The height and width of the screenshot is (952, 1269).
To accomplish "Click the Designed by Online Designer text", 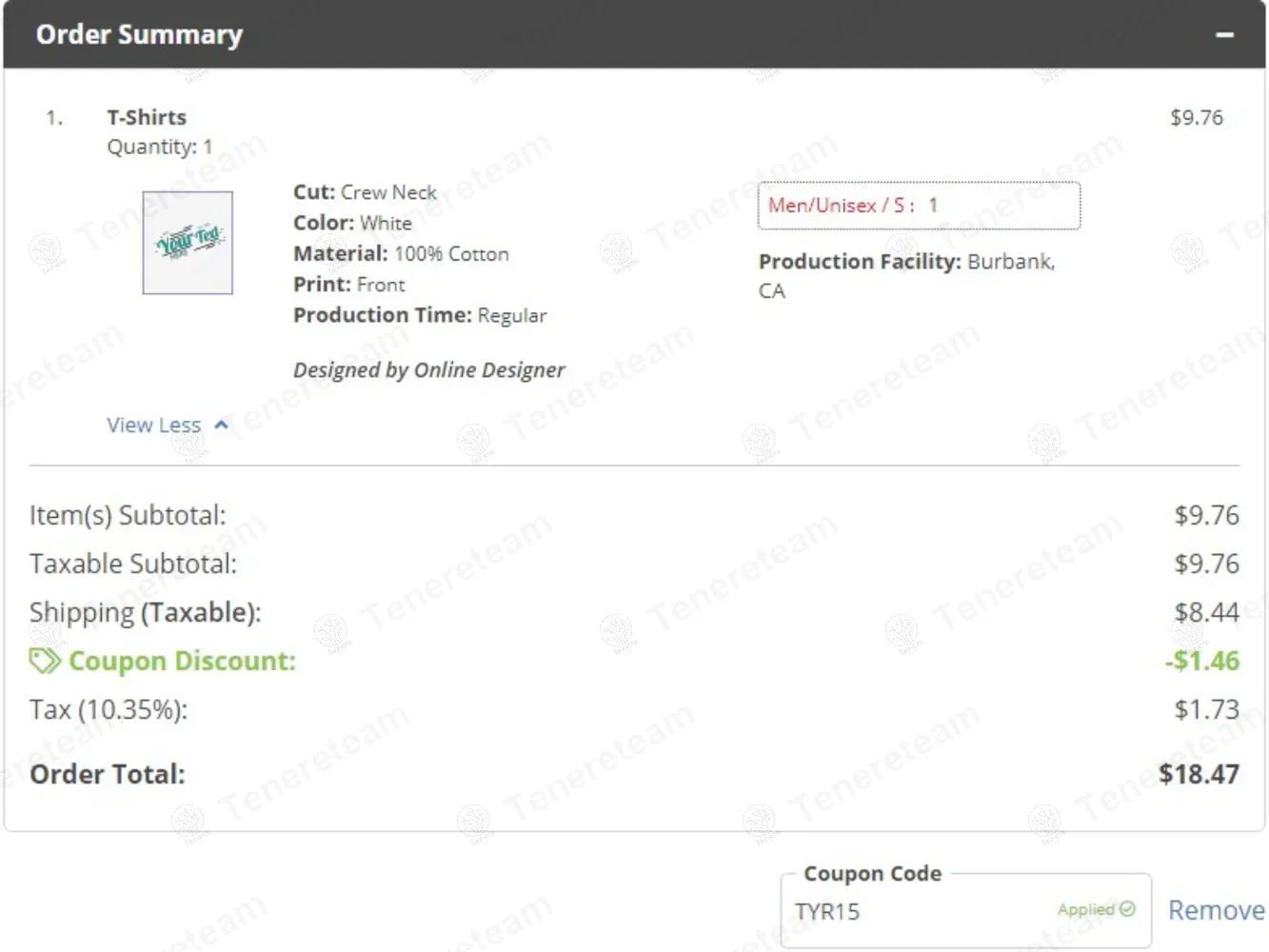I will click(x=428, y=369).
